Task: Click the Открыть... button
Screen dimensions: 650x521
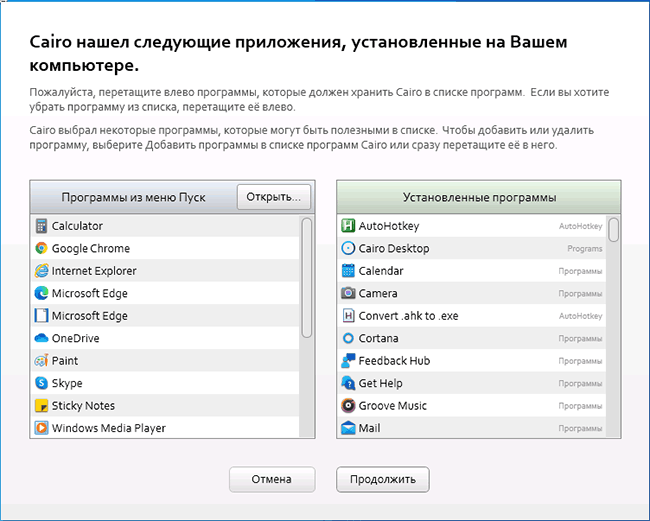Action: 274,197
